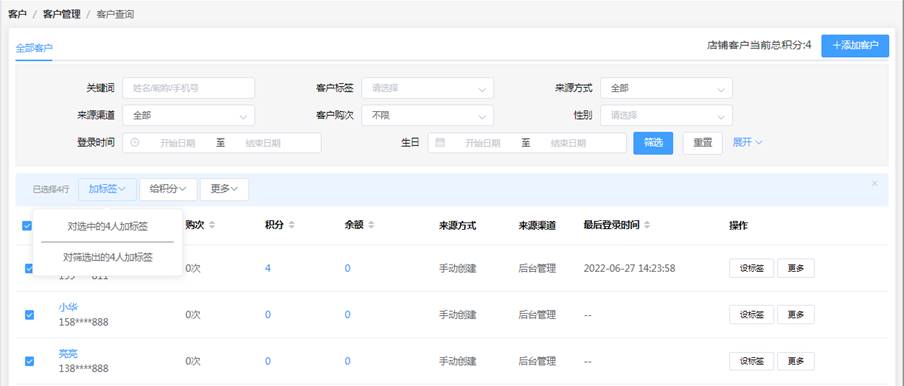Open the 性别 dropdown
The height and width of the screenshot is (386, 904).
pyautogui.click(x=666, y=115)
